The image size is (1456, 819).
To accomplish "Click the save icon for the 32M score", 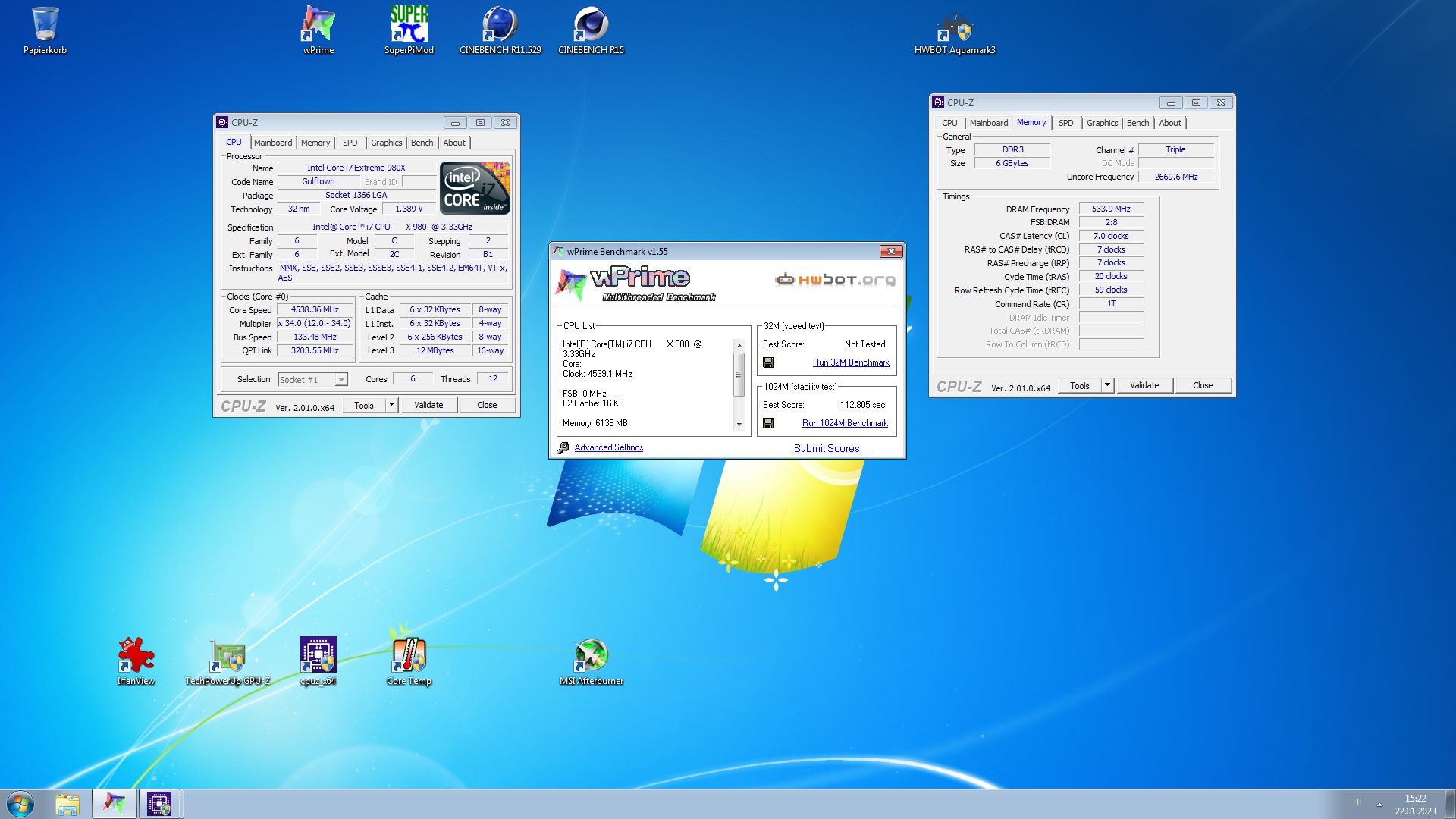I will coord(768,363).
